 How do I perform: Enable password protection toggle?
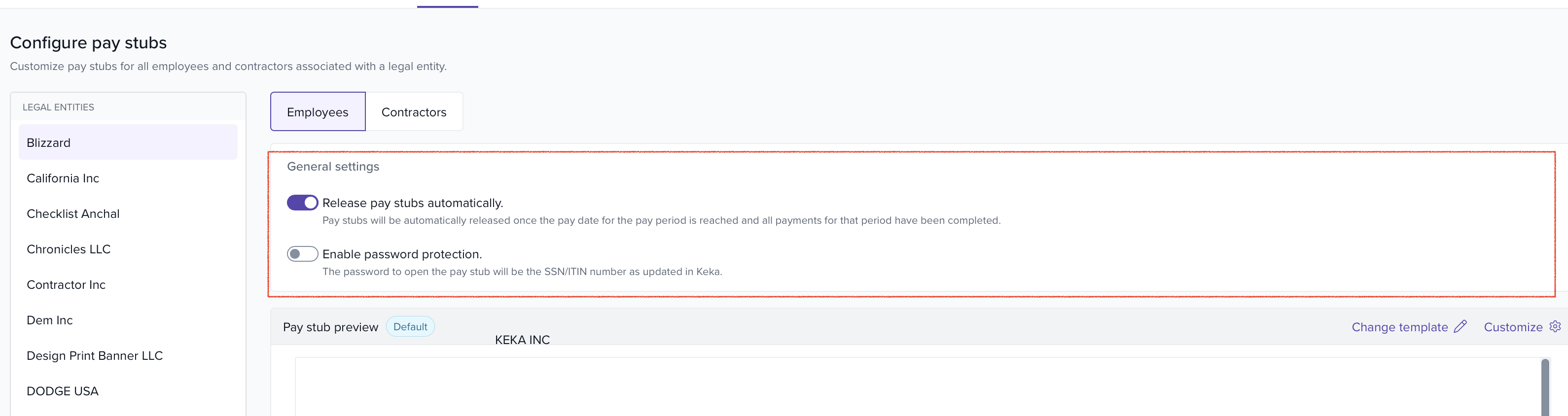(x=303, y=254)
